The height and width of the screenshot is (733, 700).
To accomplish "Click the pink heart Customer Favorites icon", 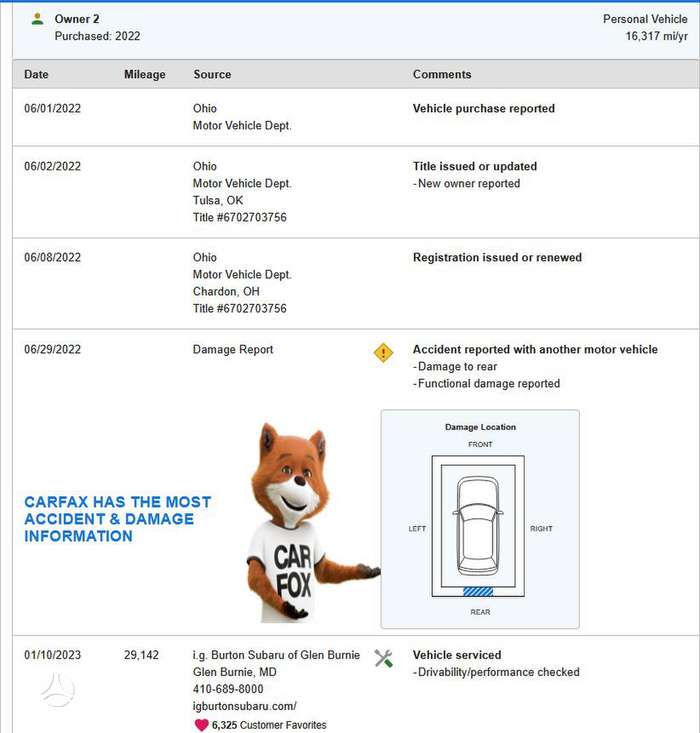I will (202, 725).
